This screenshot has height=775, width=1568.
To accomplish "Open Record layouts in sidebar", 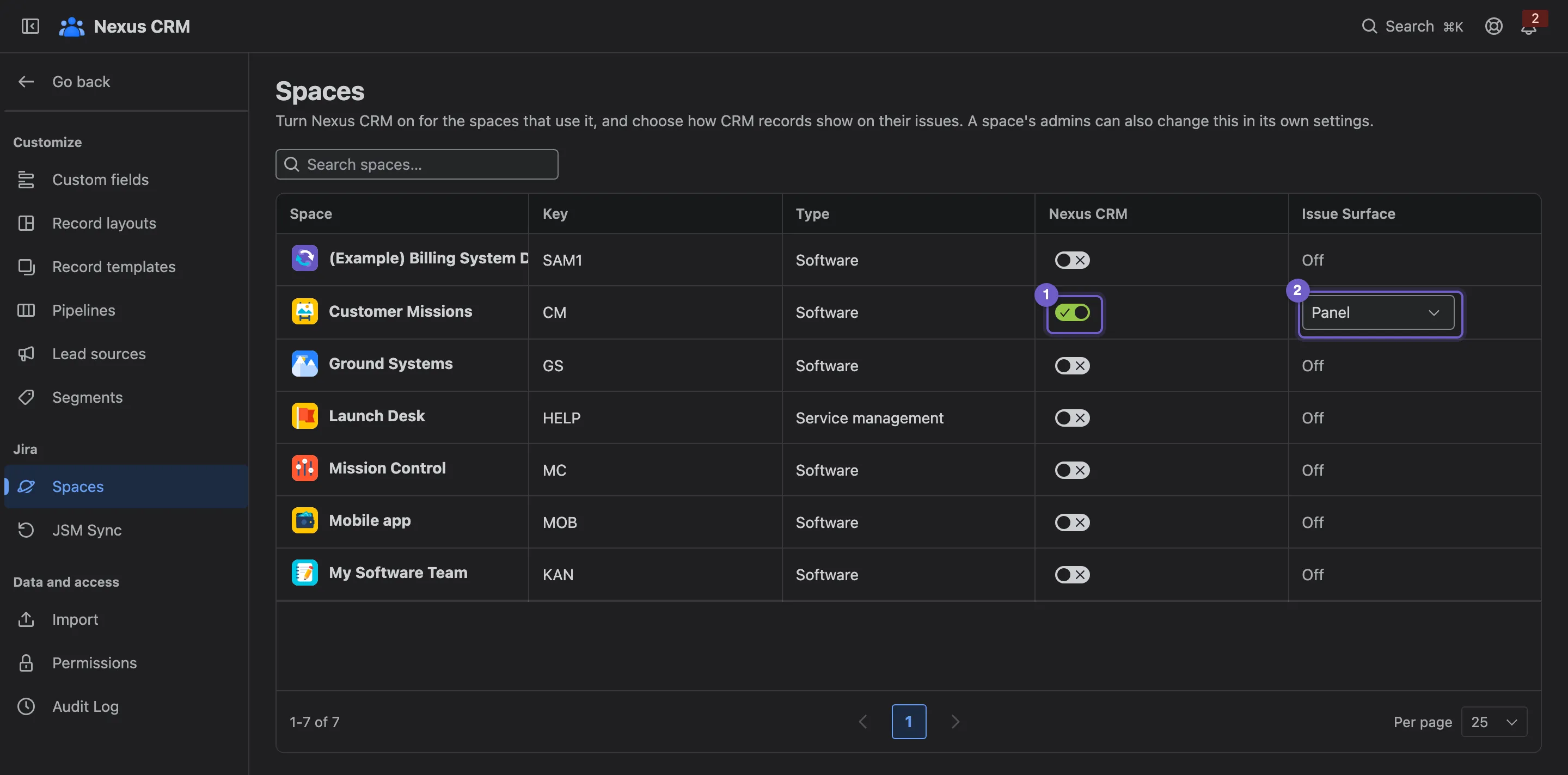I will pyautogui.click(x=126, y=223).
